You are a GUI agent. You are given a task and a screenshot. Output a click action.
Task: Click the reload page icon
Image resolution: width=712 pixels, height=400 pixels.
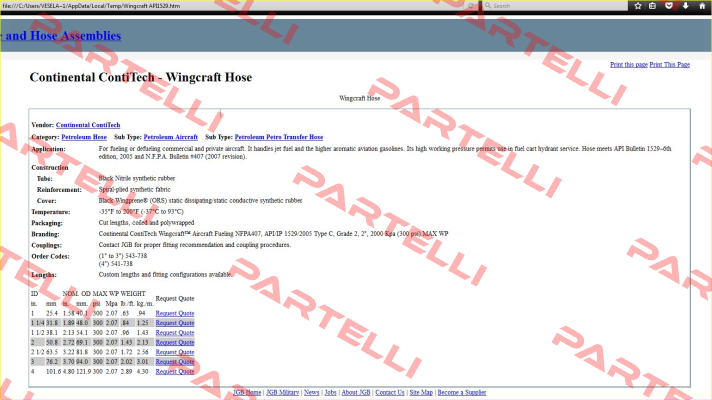471,5
